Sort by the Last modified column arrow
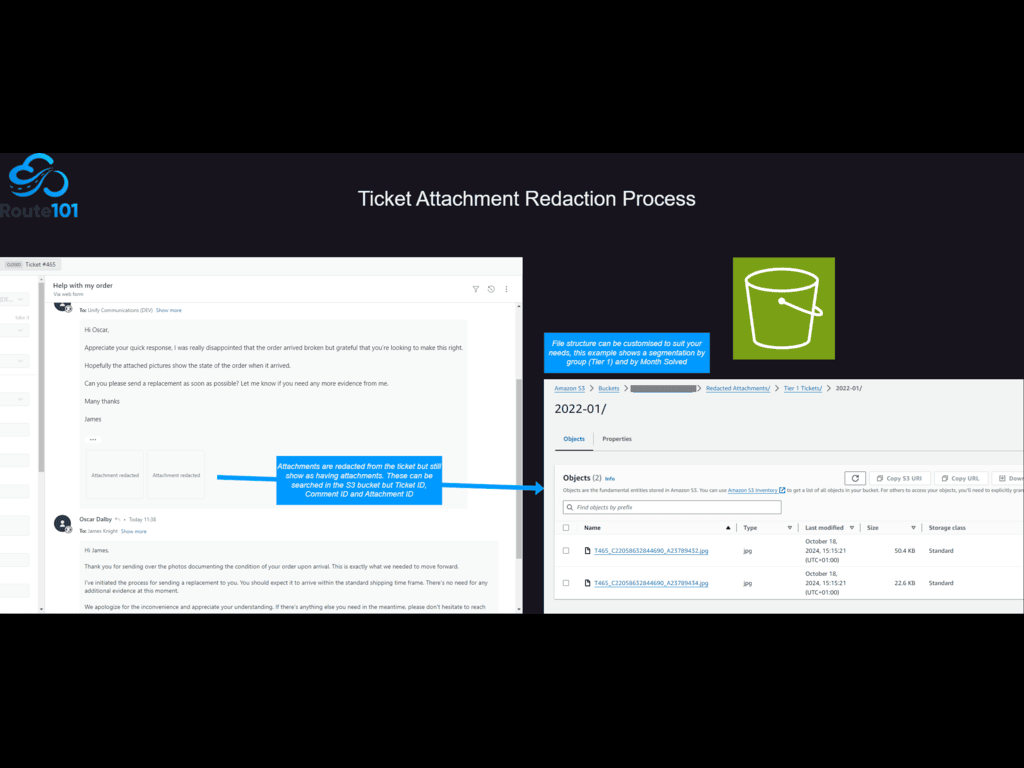Image resolution: width=1024 pixels, height=768 pixels. point(853,528)
